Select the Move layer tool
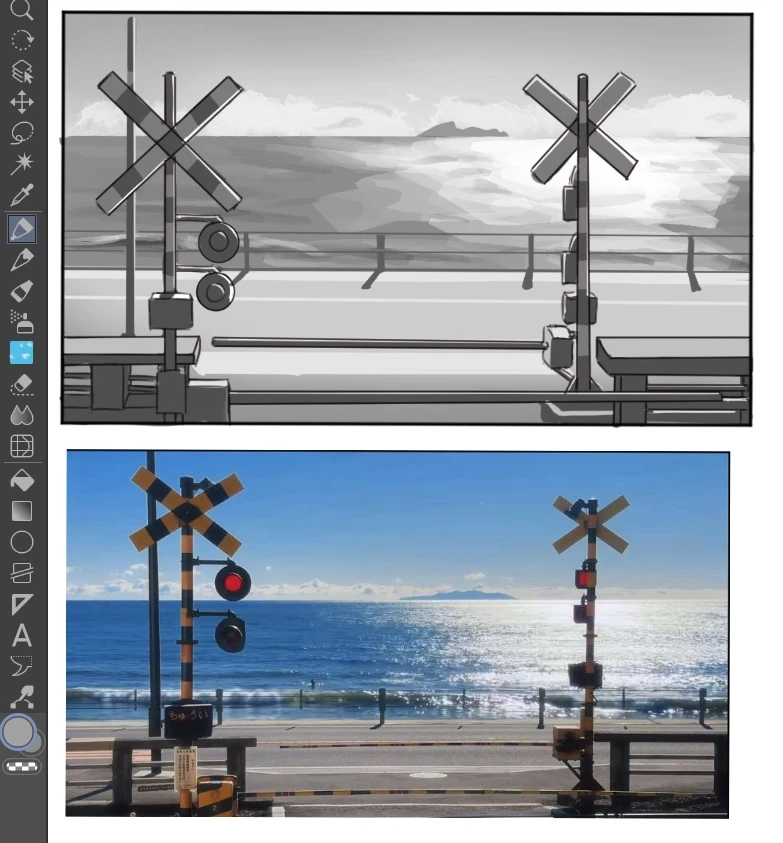This screenshot has height=843, width=783. tap(22, 102)
